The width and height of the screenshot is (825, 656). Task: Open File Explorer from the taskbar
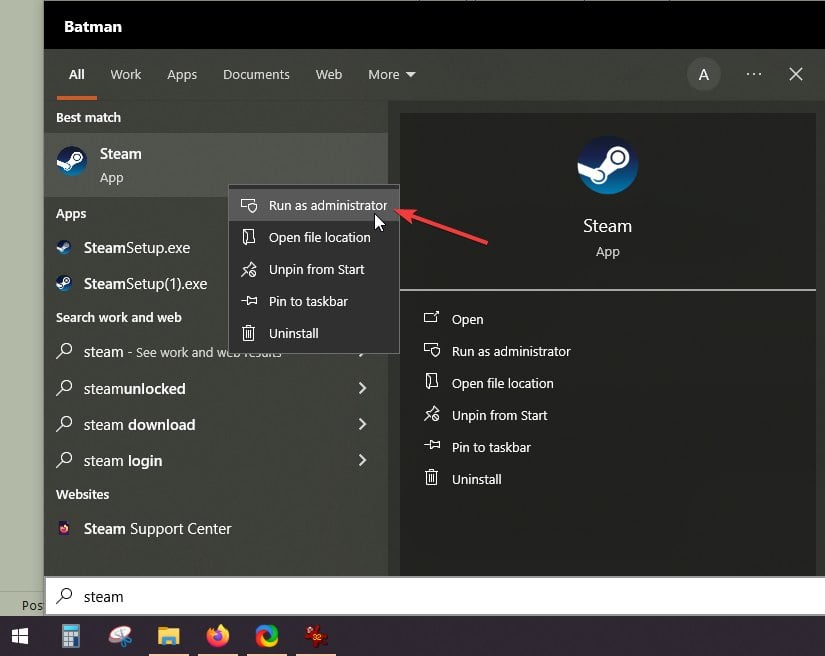click(x=169, y=636)
